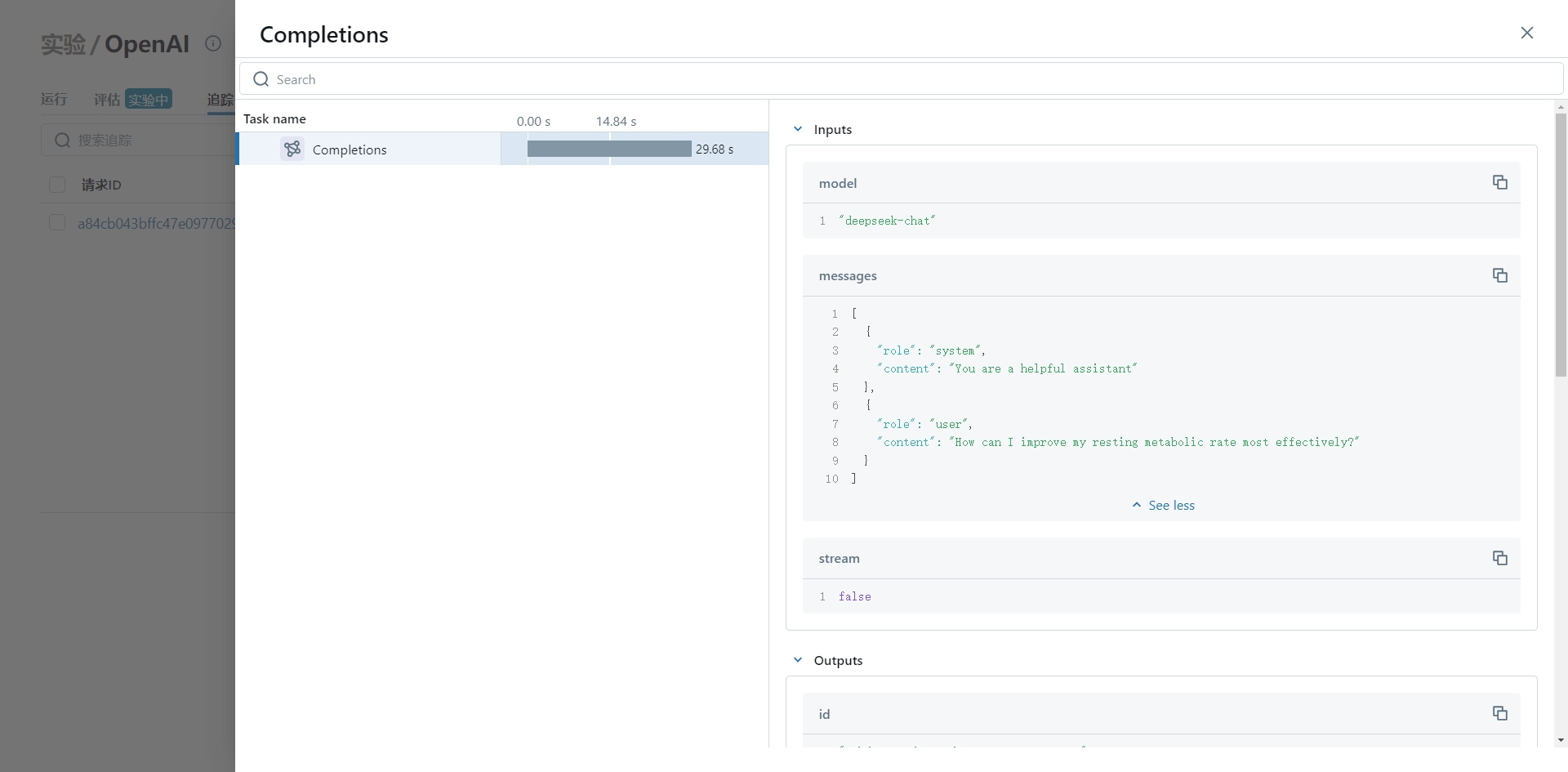Click the user content message line
This screenshot has height=772, width=1568.
point(1118,442)
